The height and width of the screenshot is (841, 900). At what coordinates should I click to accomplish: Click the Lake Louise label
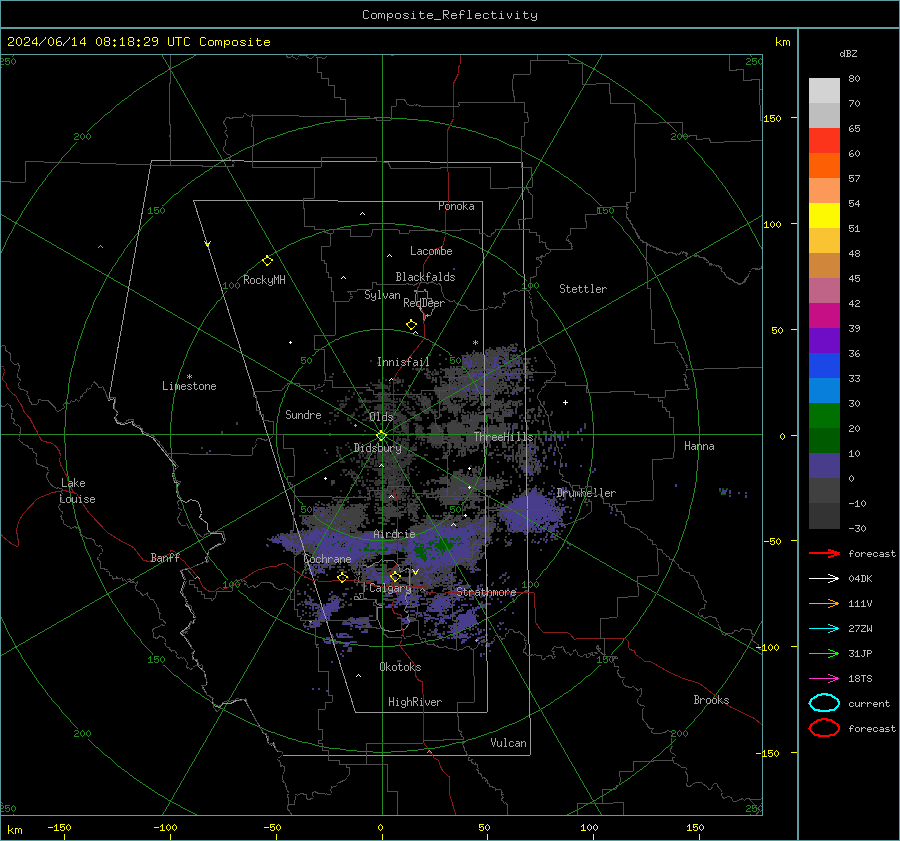[x=77, y=491]
